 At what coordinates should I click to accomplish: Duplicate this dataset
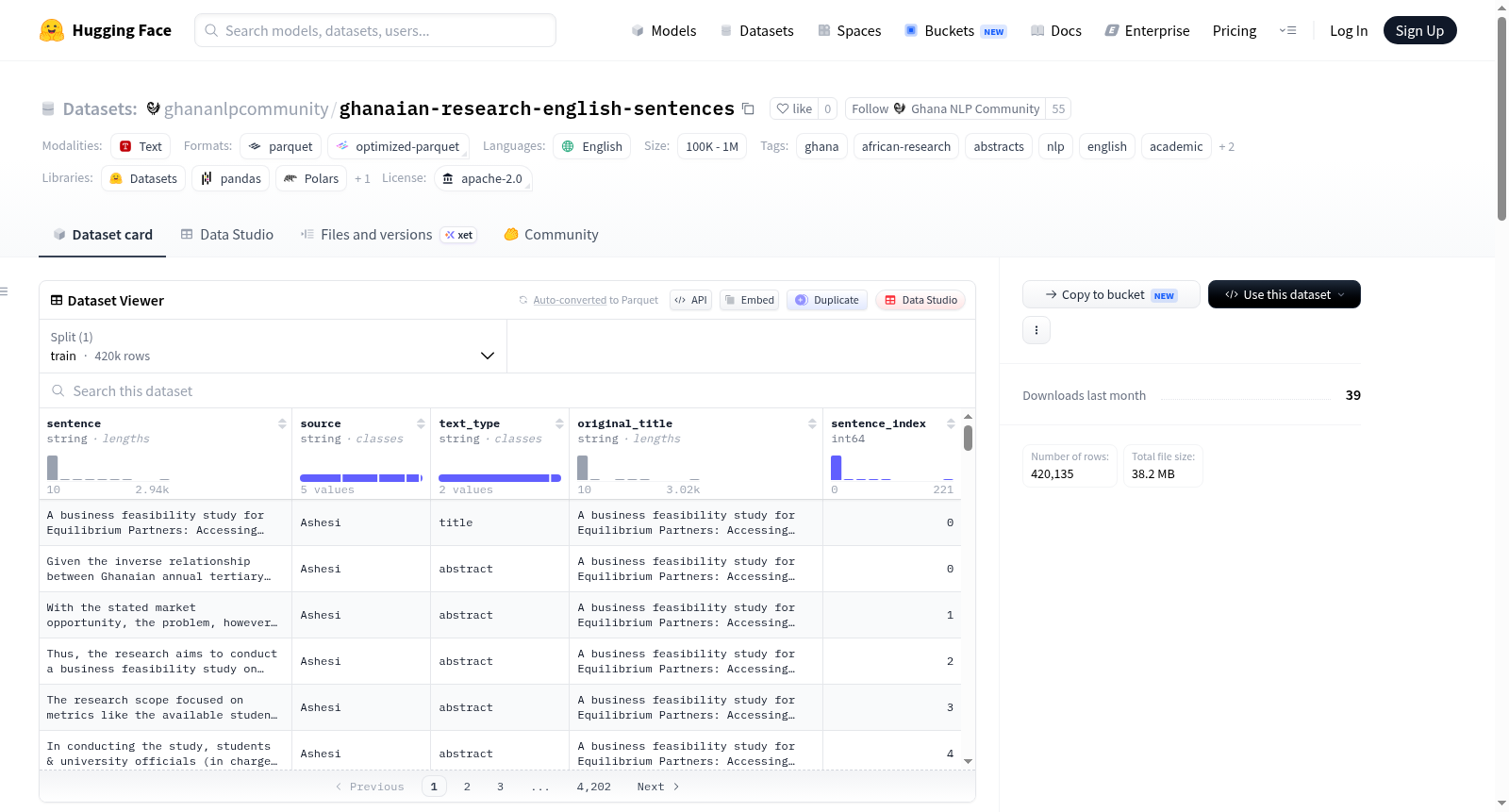(x=826, y=300)
